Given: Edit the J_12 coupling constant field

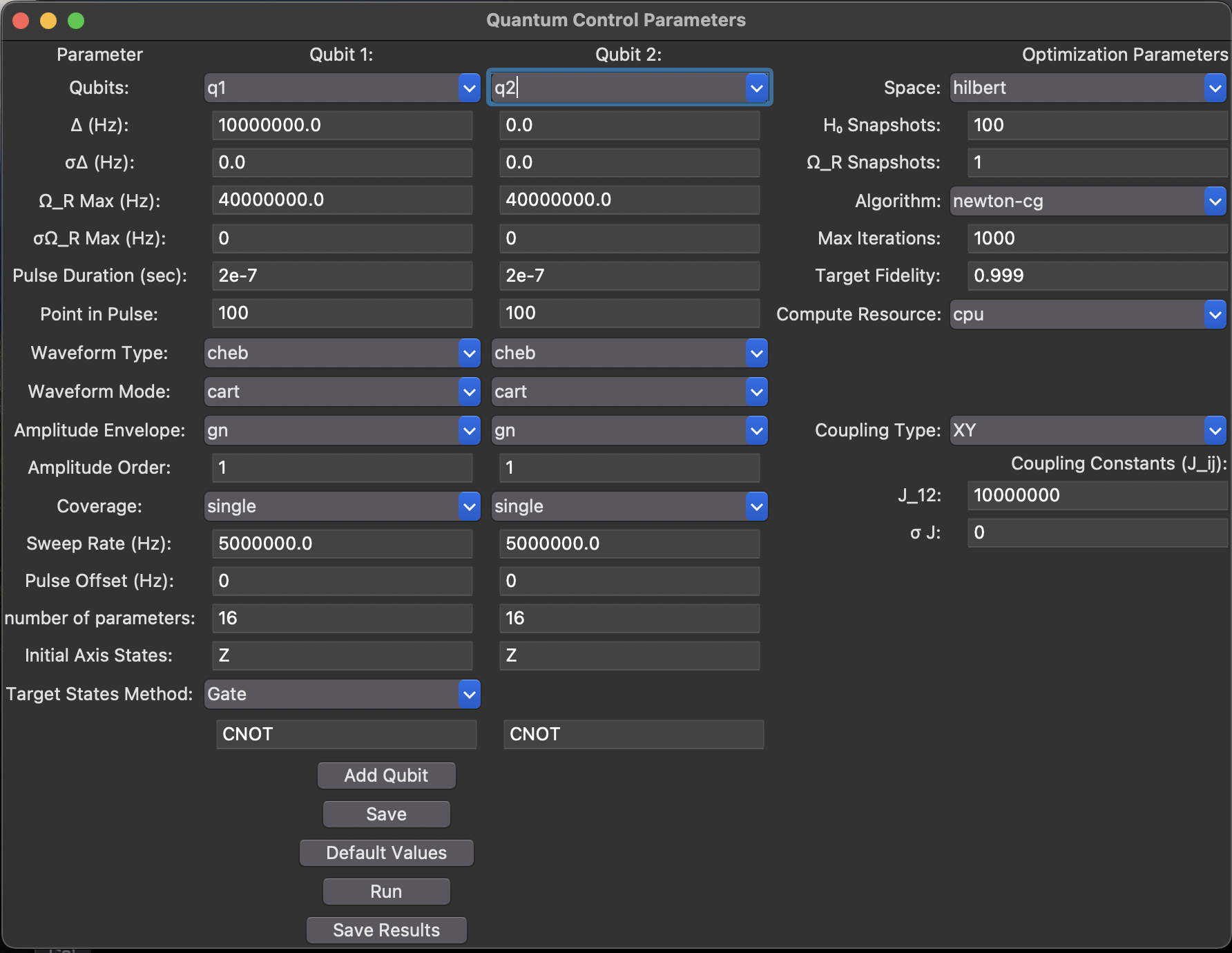Looking at the screenshot, I should tap(1098, 495).
